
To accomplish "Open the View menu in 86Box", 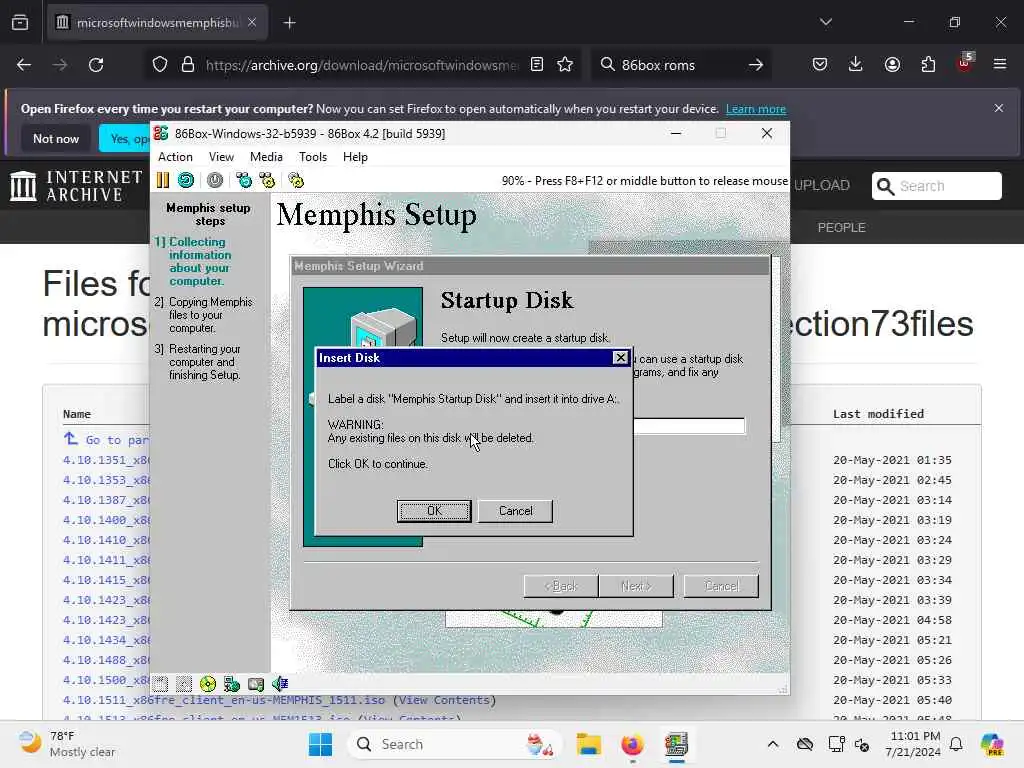I will 221,157.
